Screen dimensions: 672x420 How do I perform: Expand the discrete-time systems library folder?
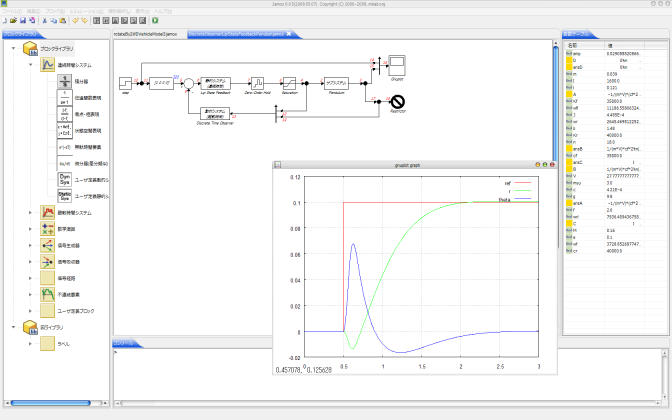click(x=30, y=212)
